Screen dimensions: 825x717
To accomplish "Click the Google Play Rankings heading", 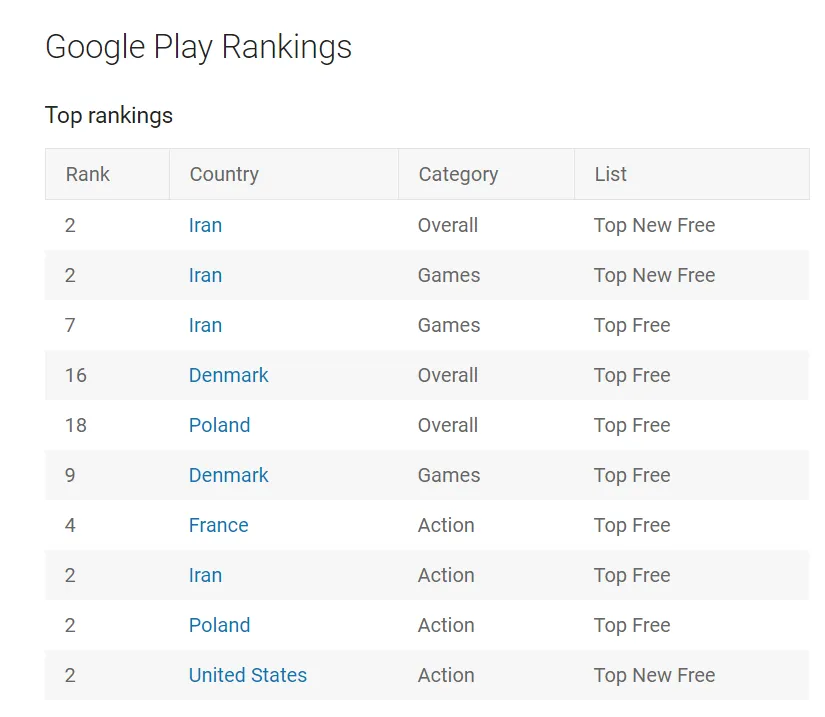I will (198, 47).
